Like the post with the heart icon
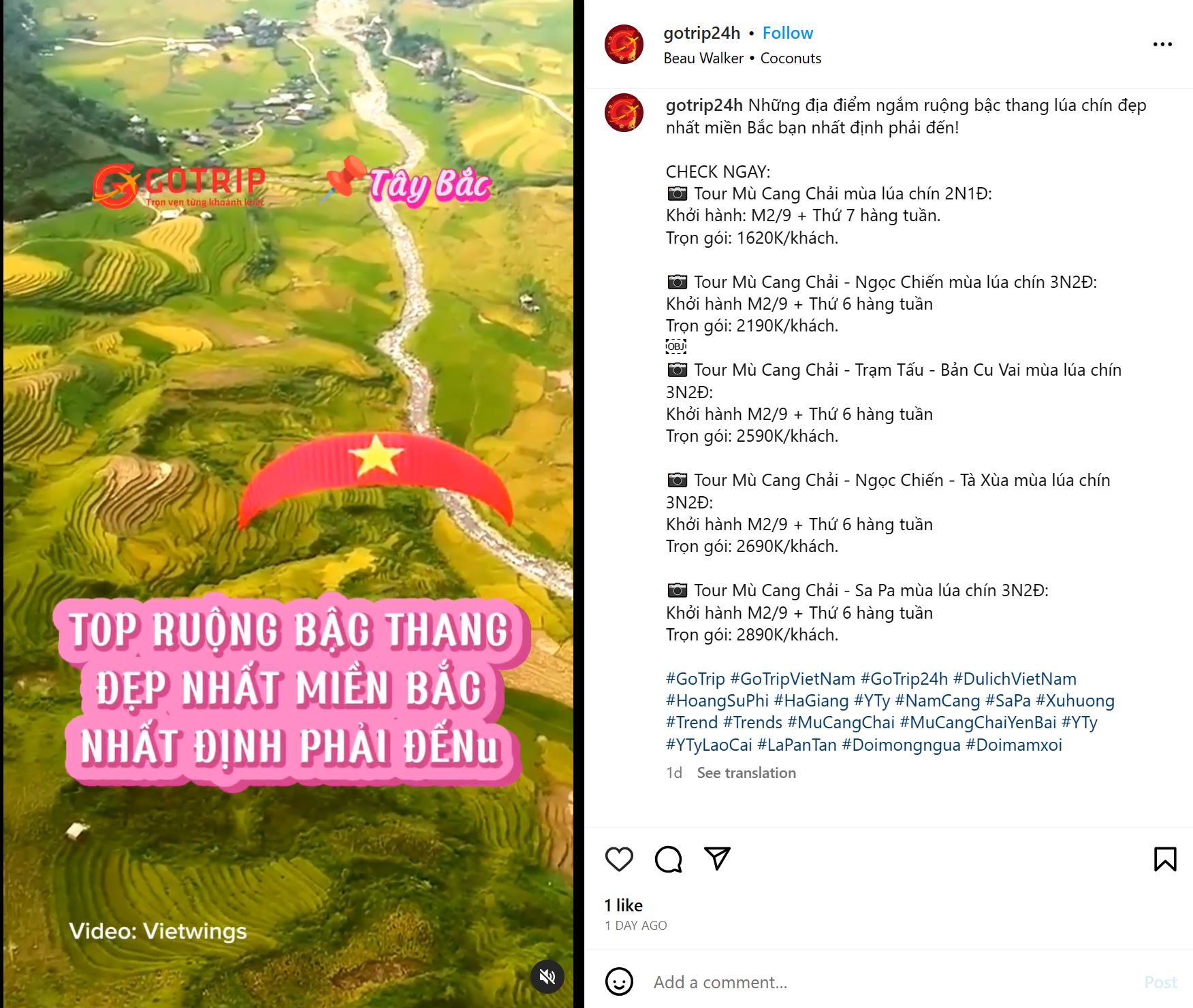 point(619,859)
